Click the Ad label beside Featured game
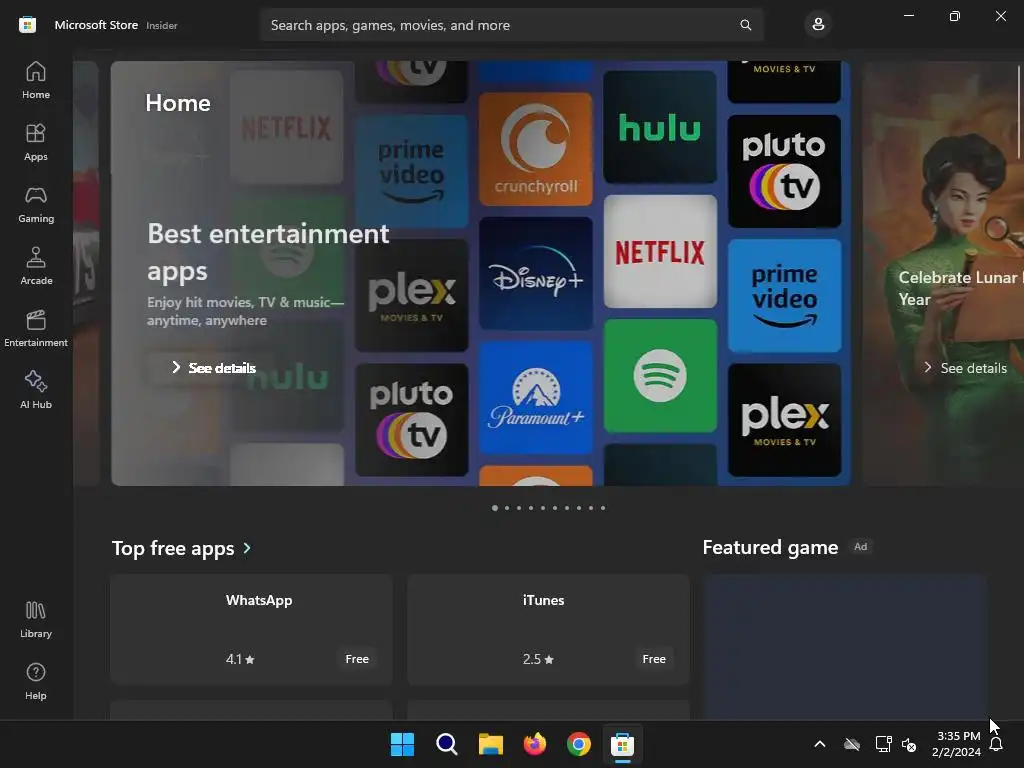Viewport: 1024px width, 768px height. coord(861,547)
